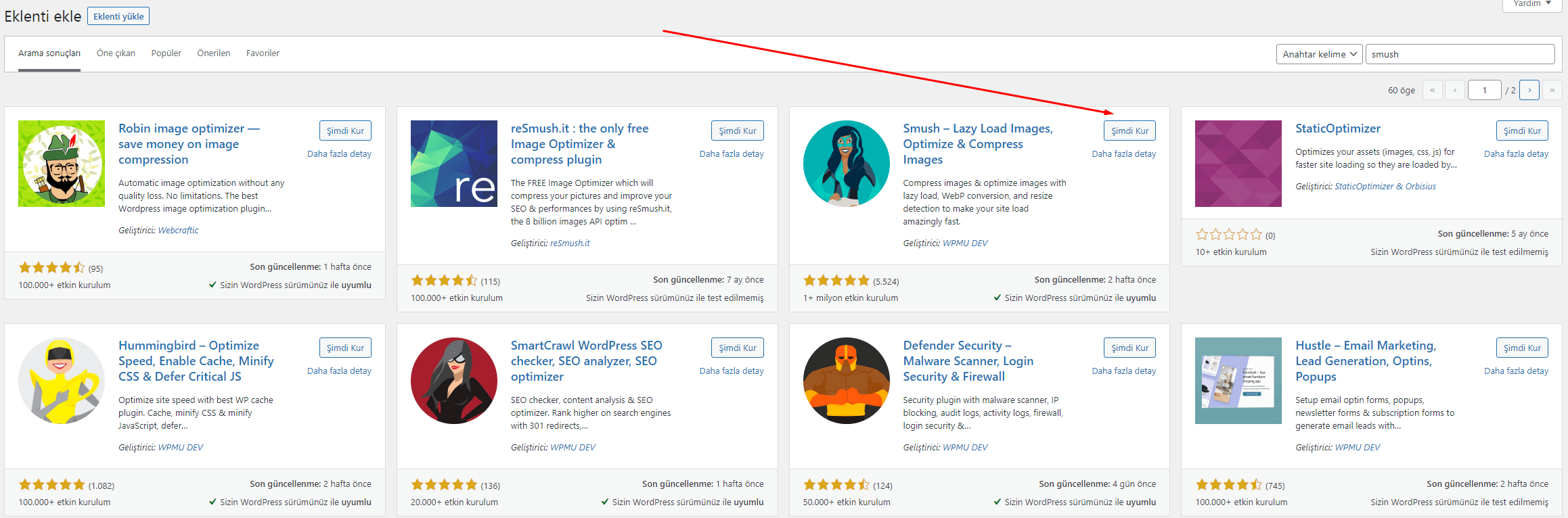Screen dimensions: 1568x518
Task: Install Defender Security with Şimdi Kur
Action: (1129, 348)
